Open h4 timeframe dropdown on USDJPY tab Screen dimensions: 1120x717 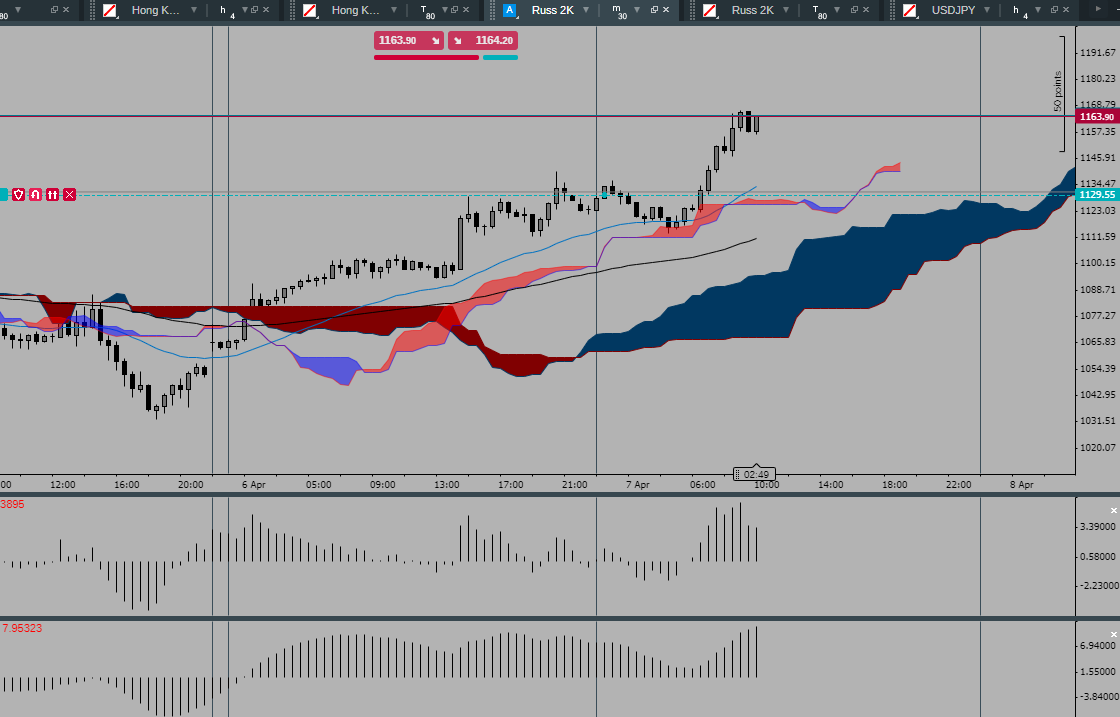coord(1037,10)
